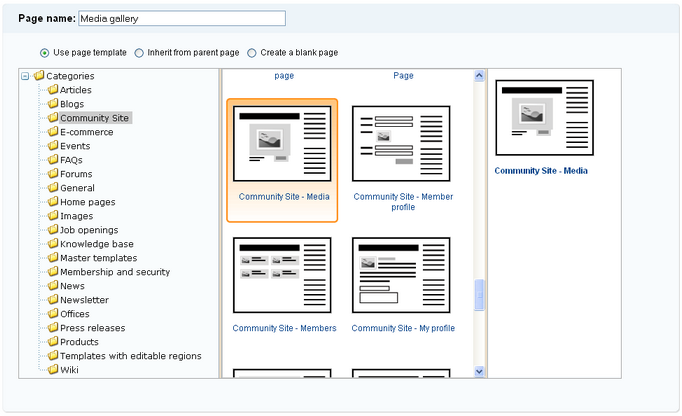Select the Use page template radio button
This screenshot has height=416, width=682.
click(x=44, y=53)
